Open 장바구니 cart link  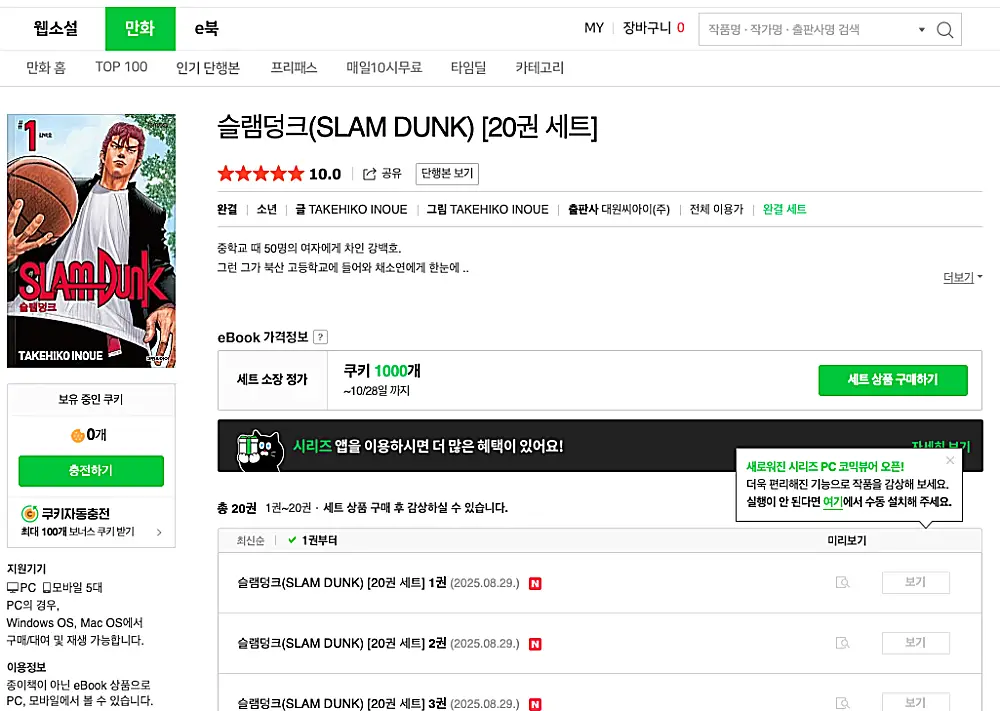pos(653,27)
